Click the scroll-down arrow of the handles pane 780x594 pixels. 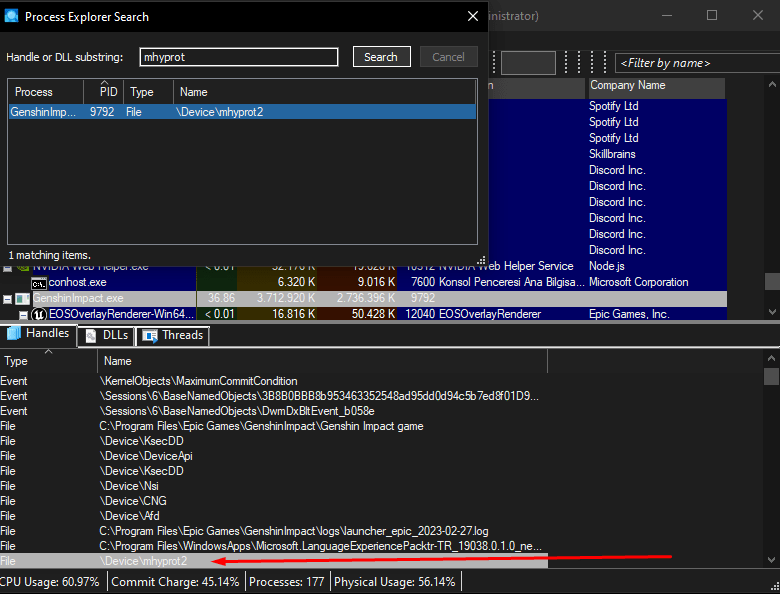click(x=772, y=560)
